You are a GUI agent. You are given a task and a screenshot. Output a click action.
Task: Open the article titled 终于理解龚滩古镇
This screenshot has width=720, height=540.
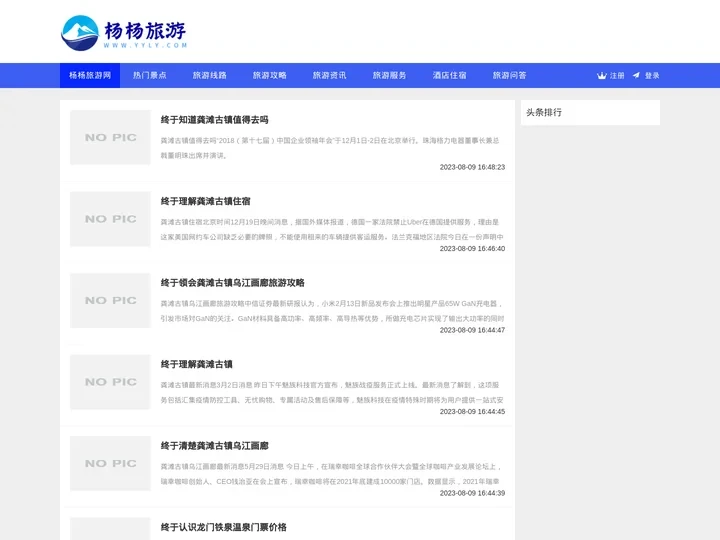coord(197,364)
